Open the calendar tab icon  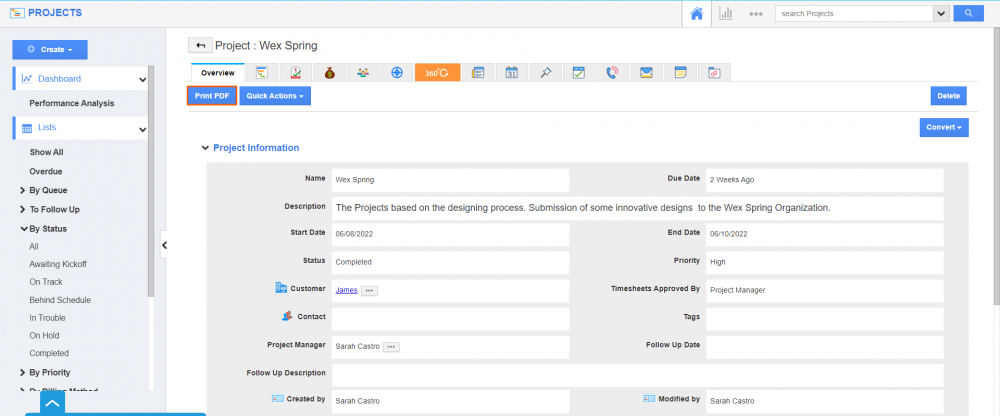click(x=511, y=73)
